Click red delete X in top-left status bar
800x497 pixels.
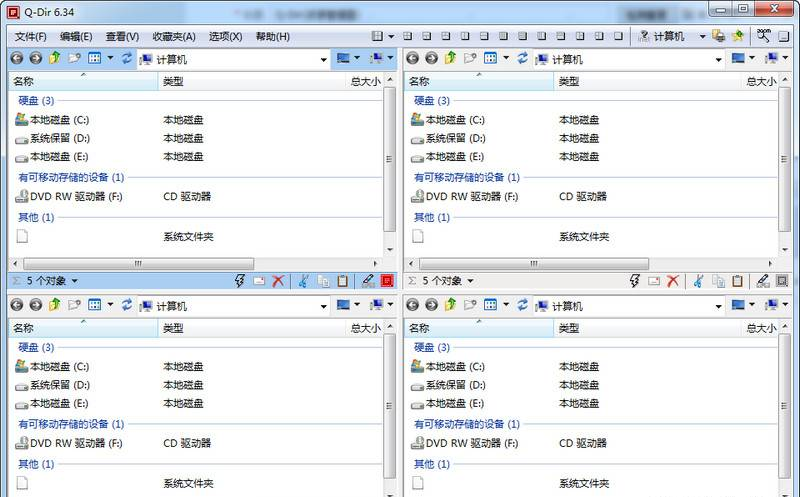click(x=278, y=282)
